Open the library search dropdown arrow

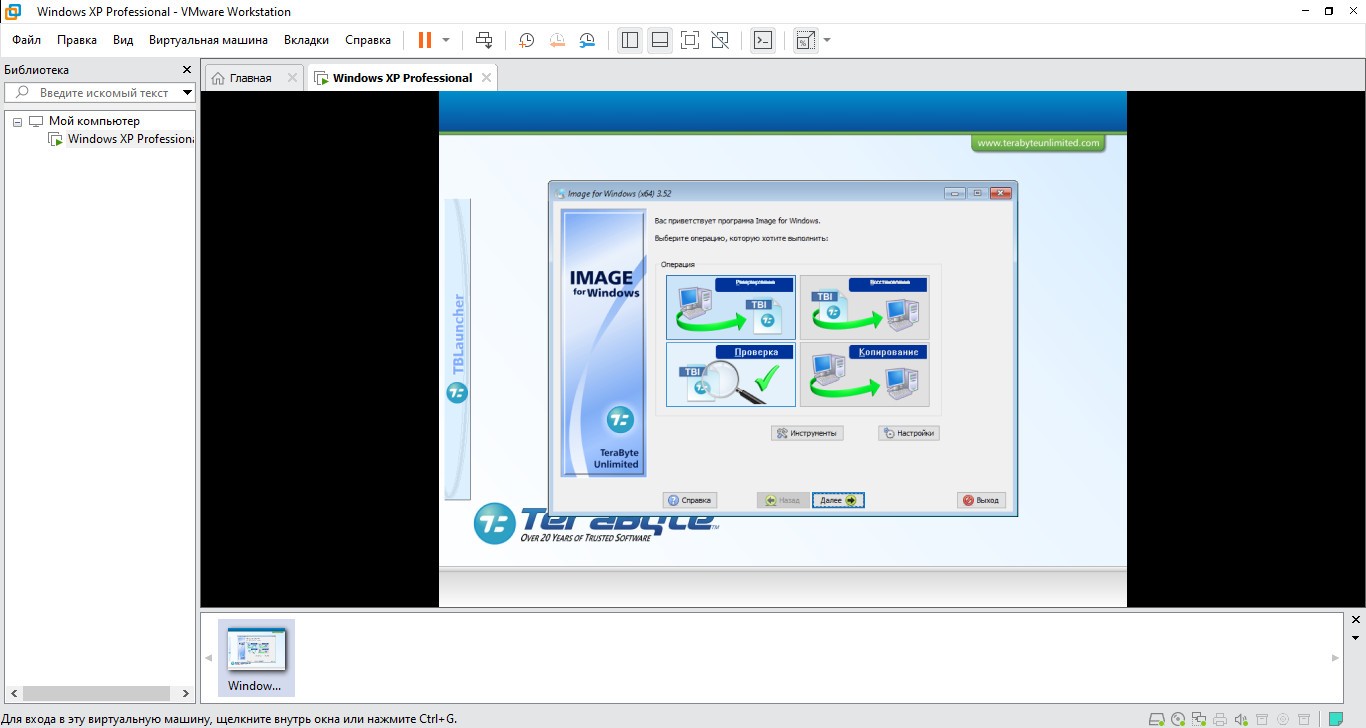pos(187,93)
